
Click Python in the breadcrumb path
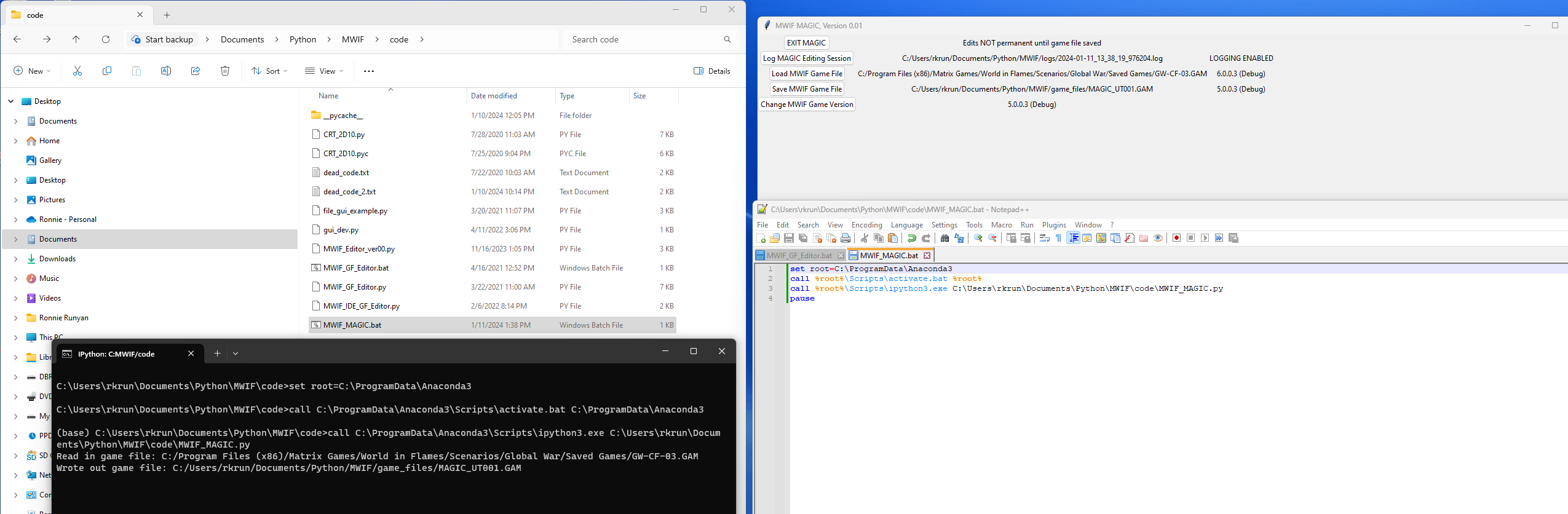click(303, 39)
